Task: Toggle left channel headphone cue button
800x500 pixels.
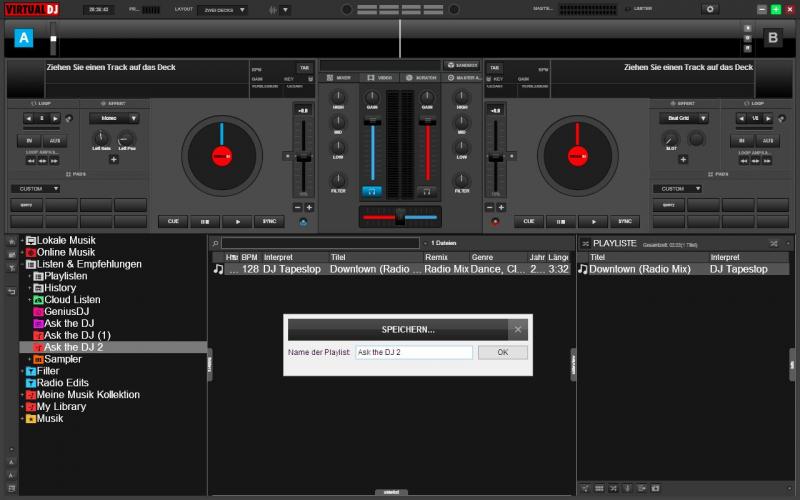Action: click(371, 190)
